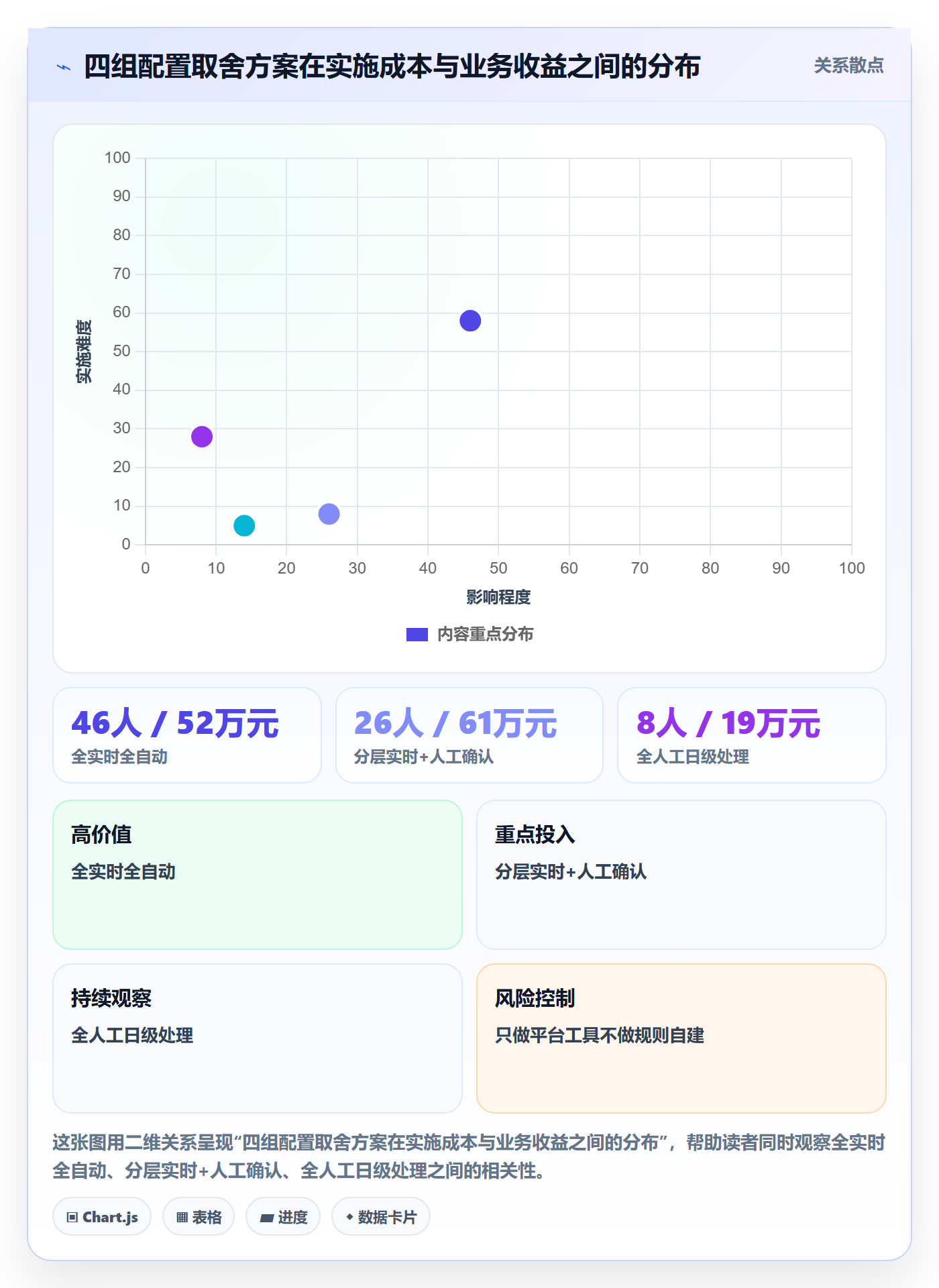Click the 只做平台工具不做规则自建 text
Viewport: 939px width, 1288px height.
[x=600, y=1035]
